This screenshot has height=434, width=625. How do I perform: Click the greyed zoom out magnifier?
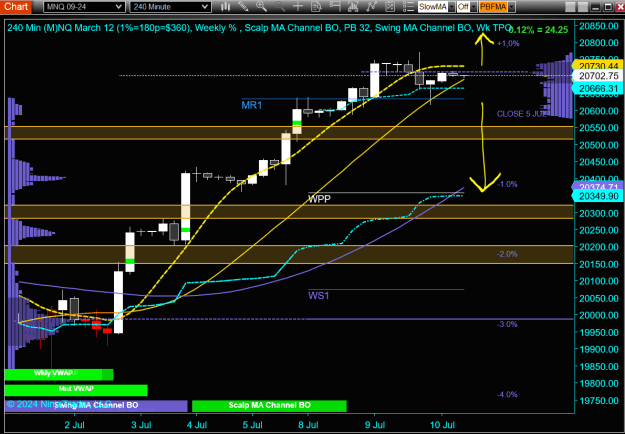click(x=280, y=6)
